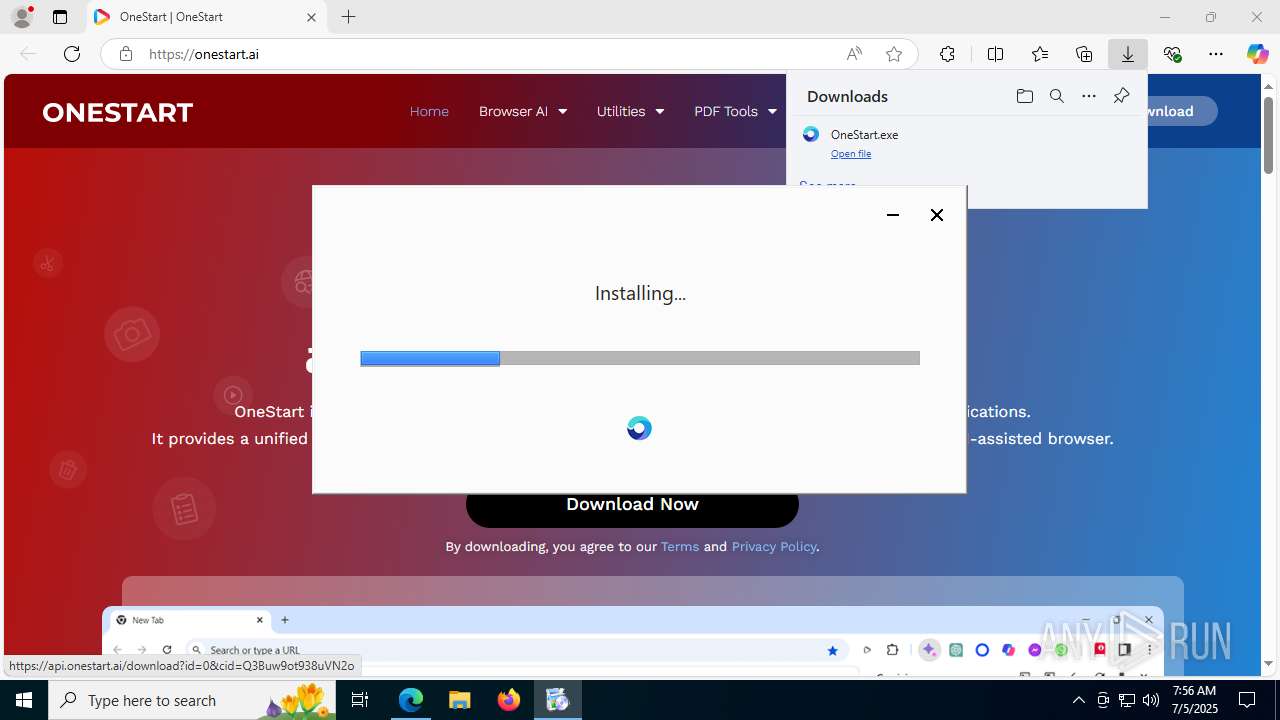Search downloads with magnifier icon
Image resolution: width=1280 pixels, height=720 pixels.
[x=1056, y=96]
